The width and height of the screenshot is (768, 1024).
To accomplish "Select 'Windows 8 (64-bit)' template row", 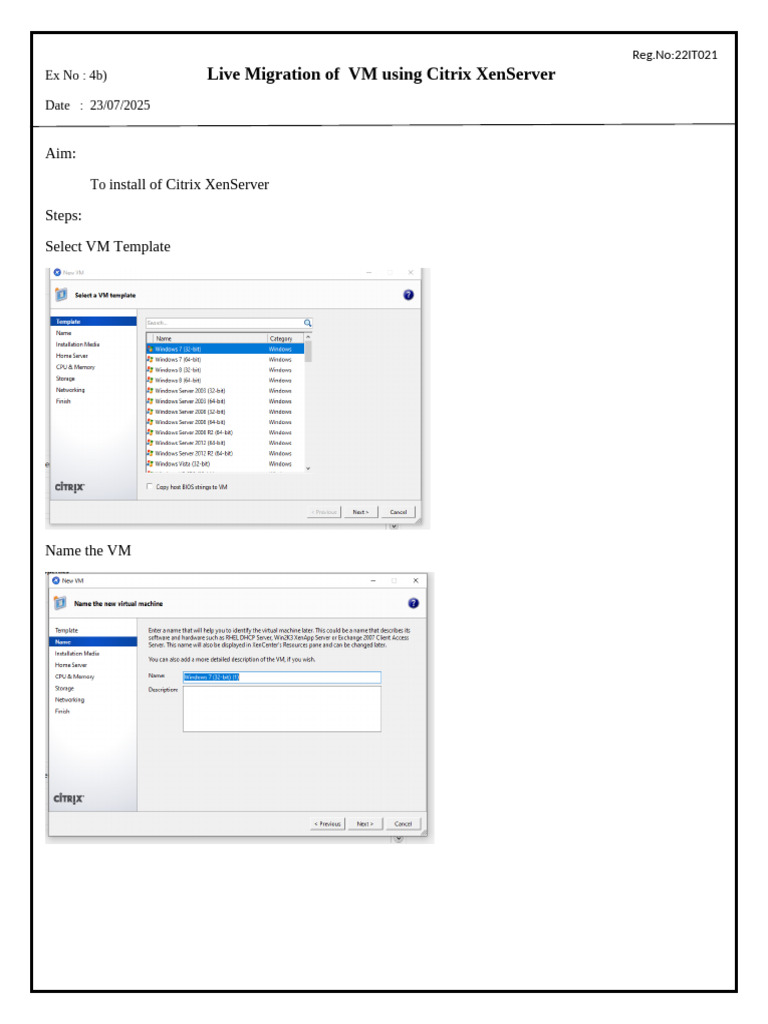I will coord(225,381).
